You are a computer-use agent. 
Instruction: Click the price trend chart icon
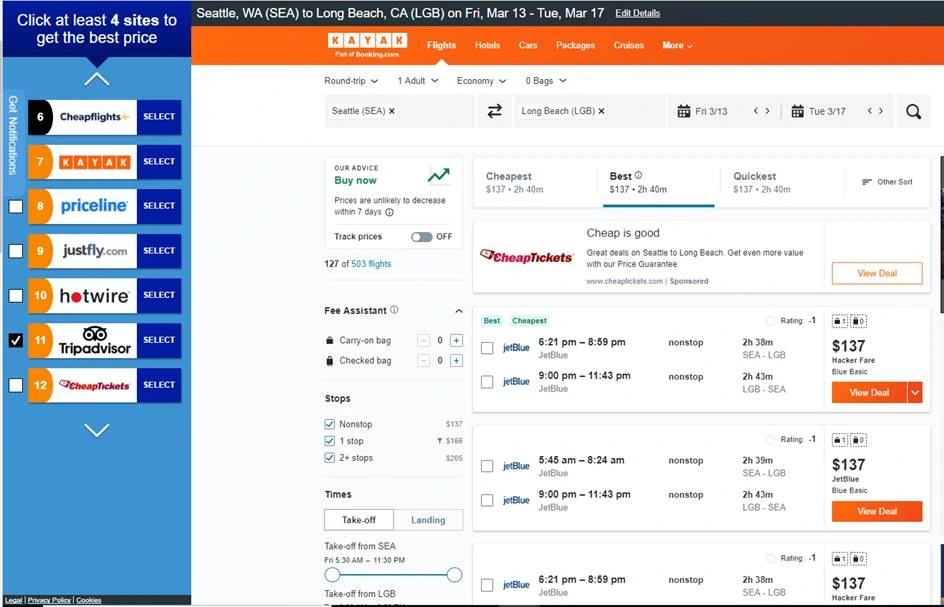coord(439,175)
